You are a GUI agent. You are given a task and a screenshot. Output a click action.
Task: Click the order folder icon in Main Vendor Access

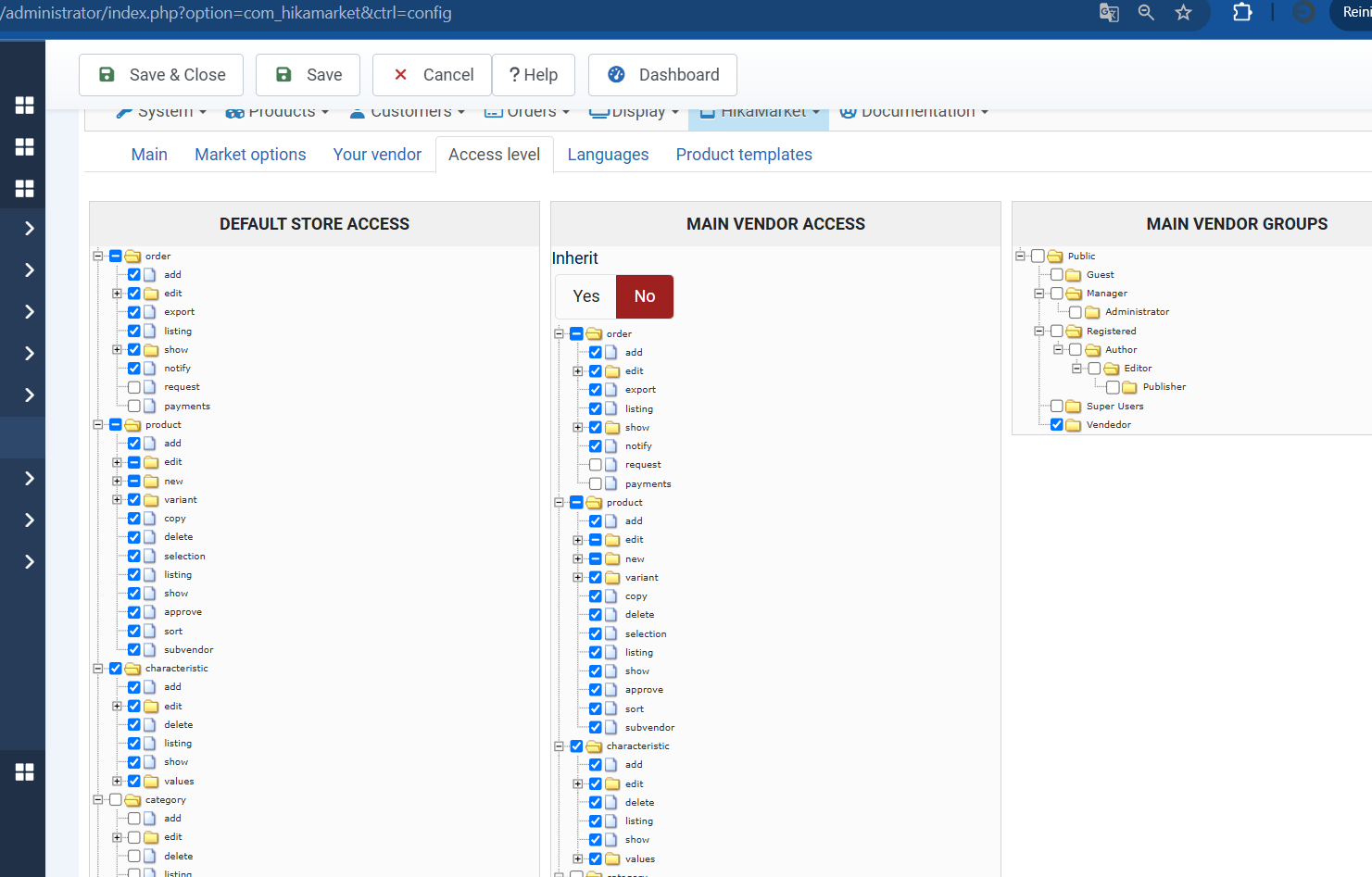[x=594, y=334]
